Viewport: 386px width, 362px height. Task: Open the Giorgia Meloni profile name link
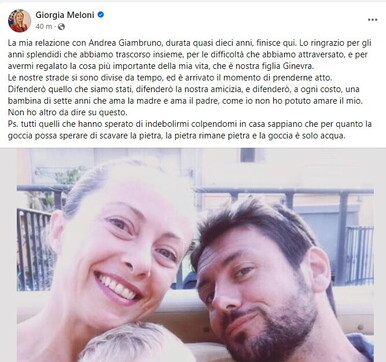(x=65, y=15)
